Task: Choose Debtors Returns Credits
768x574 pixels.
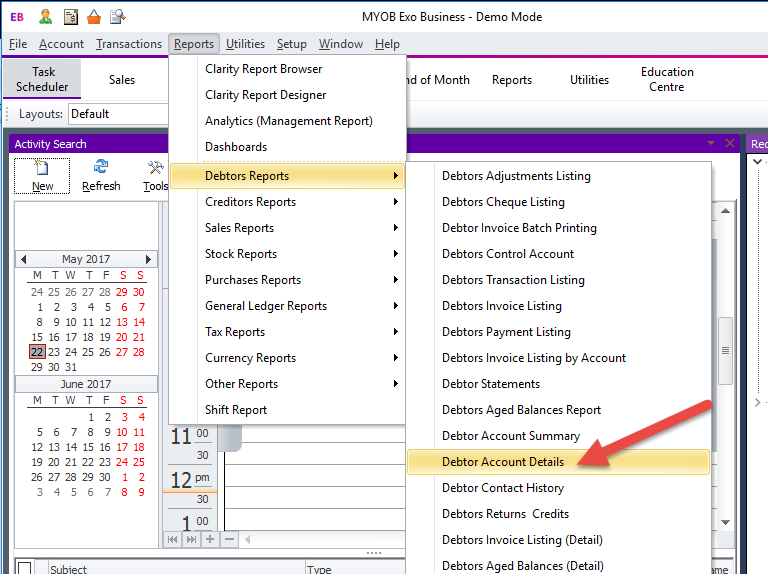Action: coord(558,514)
